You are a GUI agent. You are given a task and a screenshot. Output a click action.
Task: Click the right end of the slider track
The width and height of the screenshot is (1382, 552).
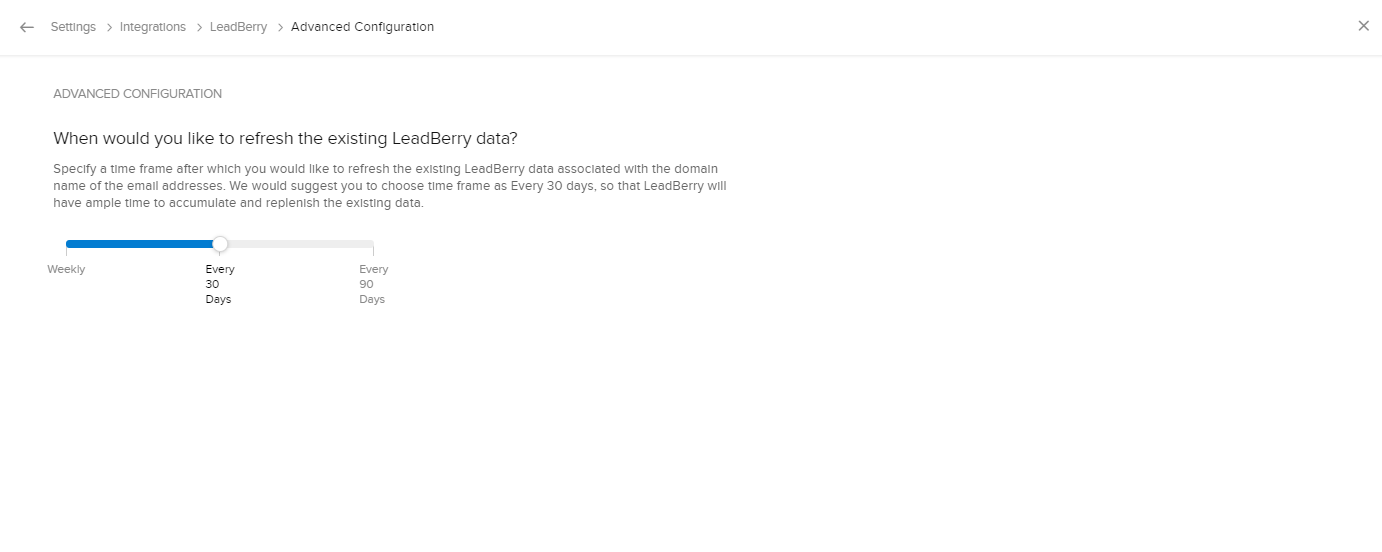click(x=371, y=244)
